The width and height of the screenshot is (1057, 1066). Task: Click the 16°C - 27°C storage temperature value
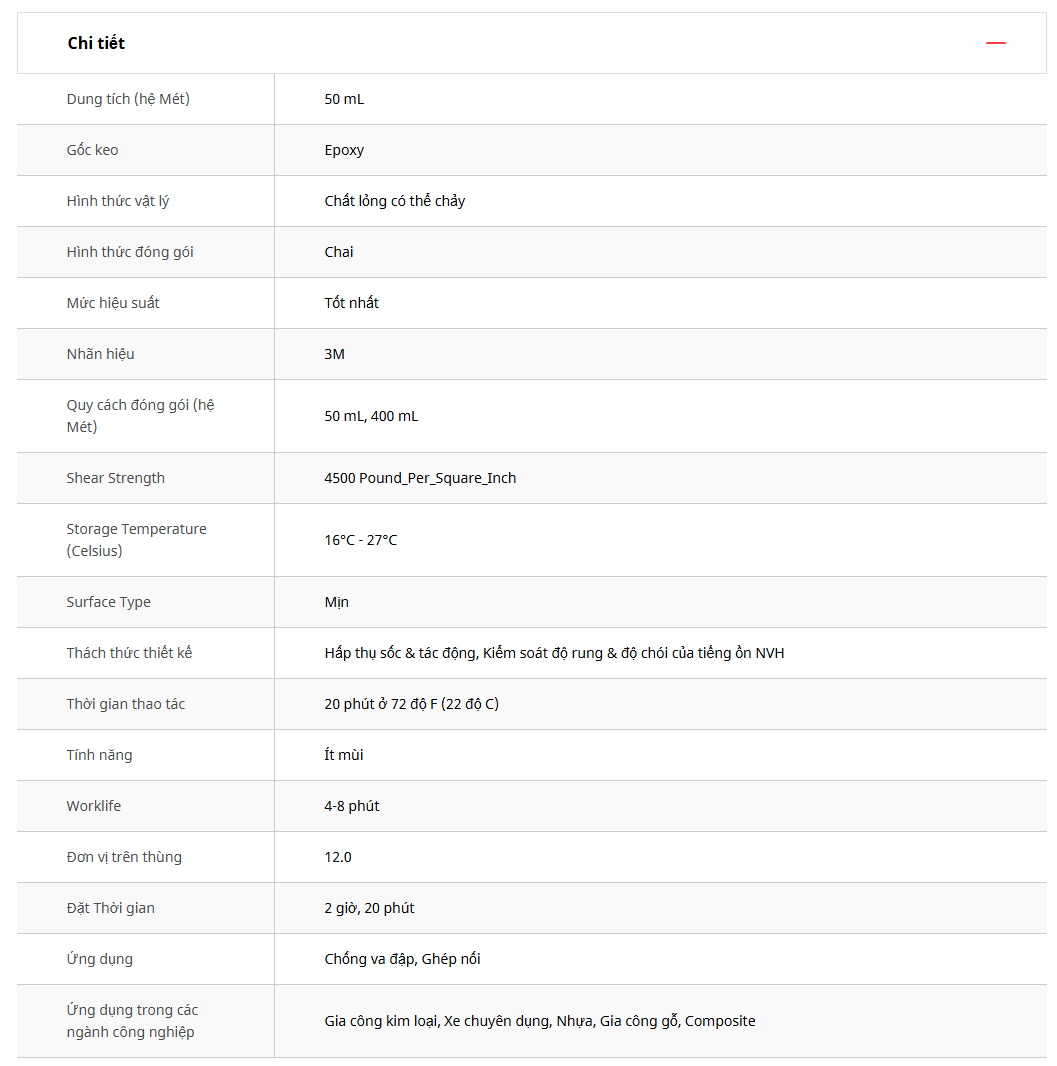(361, 540)
